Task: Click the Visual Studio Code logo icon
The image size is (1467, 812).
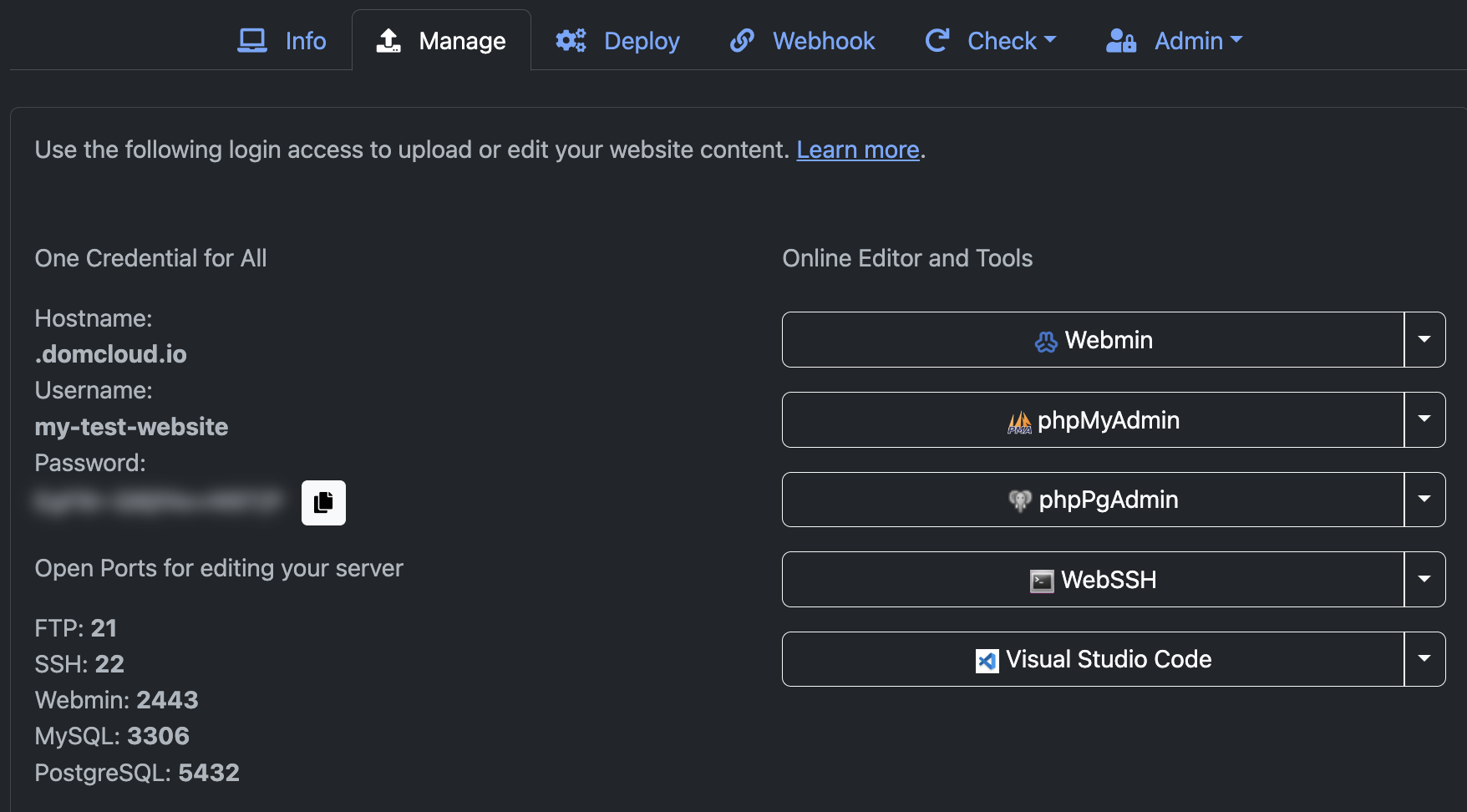Action: point(987,661)
